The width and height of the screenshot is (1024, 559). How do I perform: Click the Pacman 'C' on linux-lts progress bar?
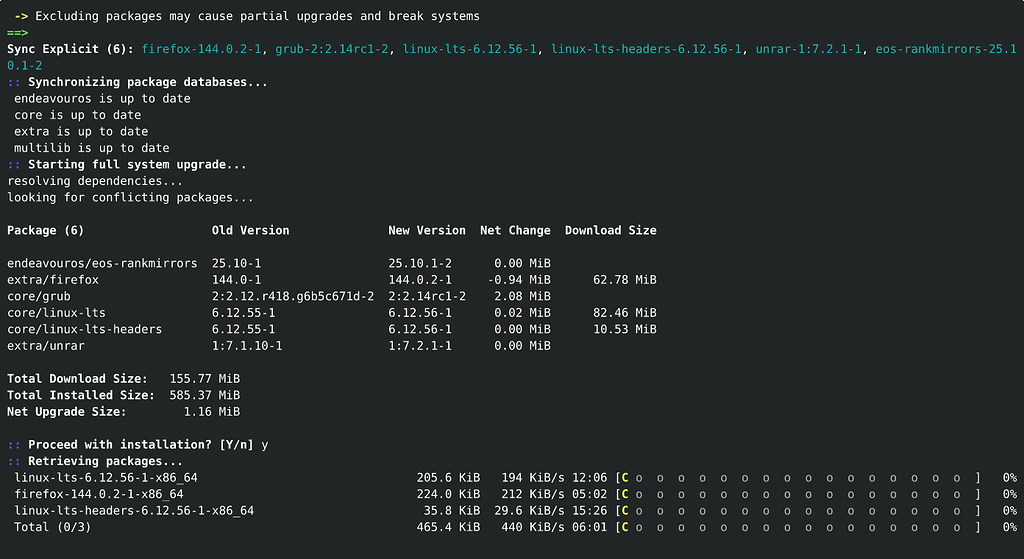click(625, 478)
